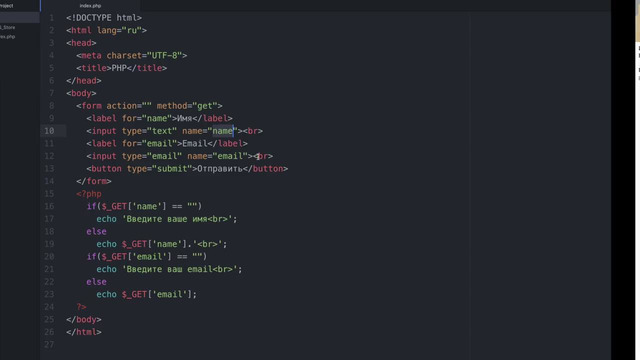Click the label text Имя
This screenshot has width=640, height=360.
pyautogui.click(x=184, y=118)
